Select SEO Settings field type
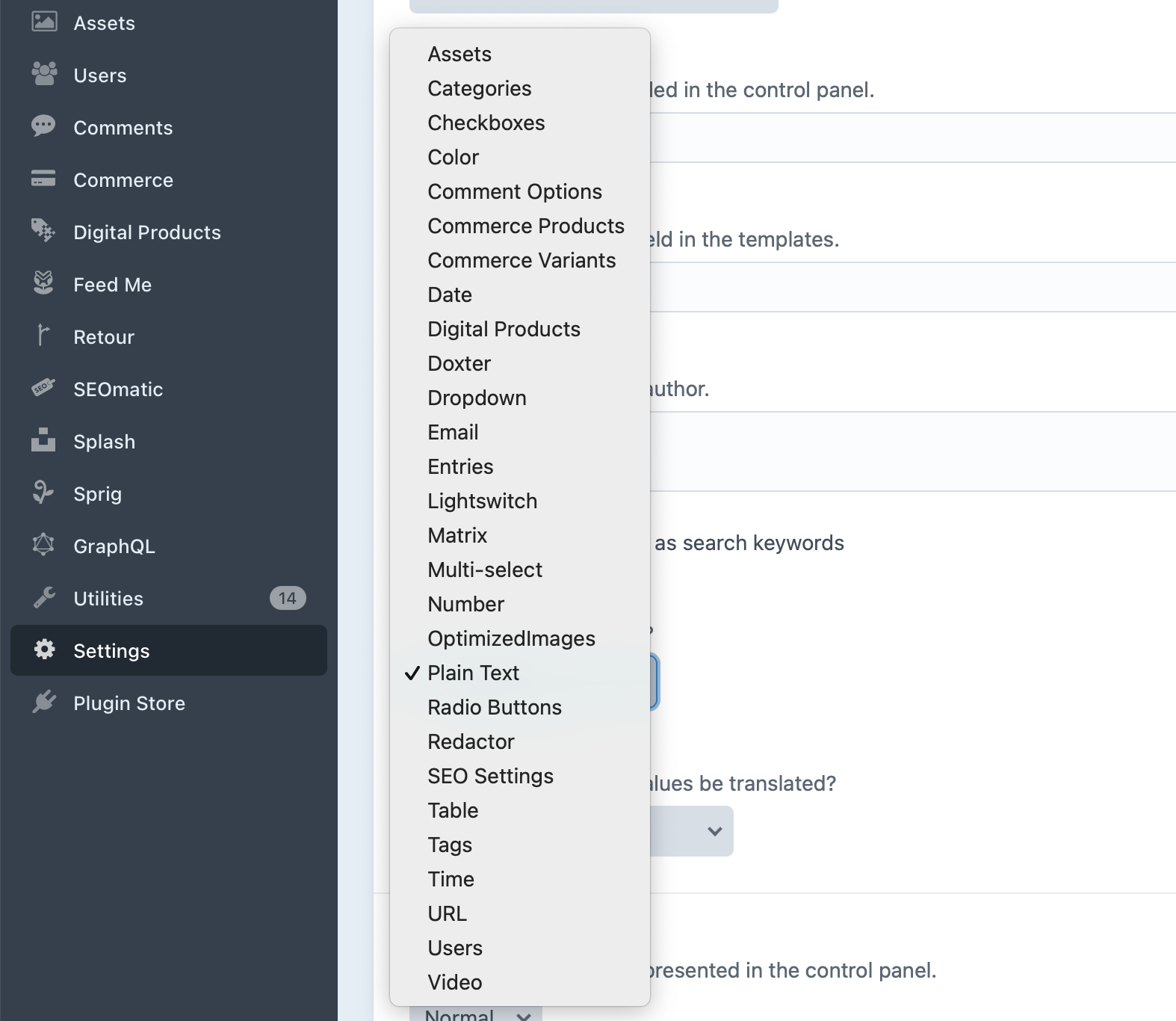Screen dimensions: 1176x1021 [x=520, y=776]
